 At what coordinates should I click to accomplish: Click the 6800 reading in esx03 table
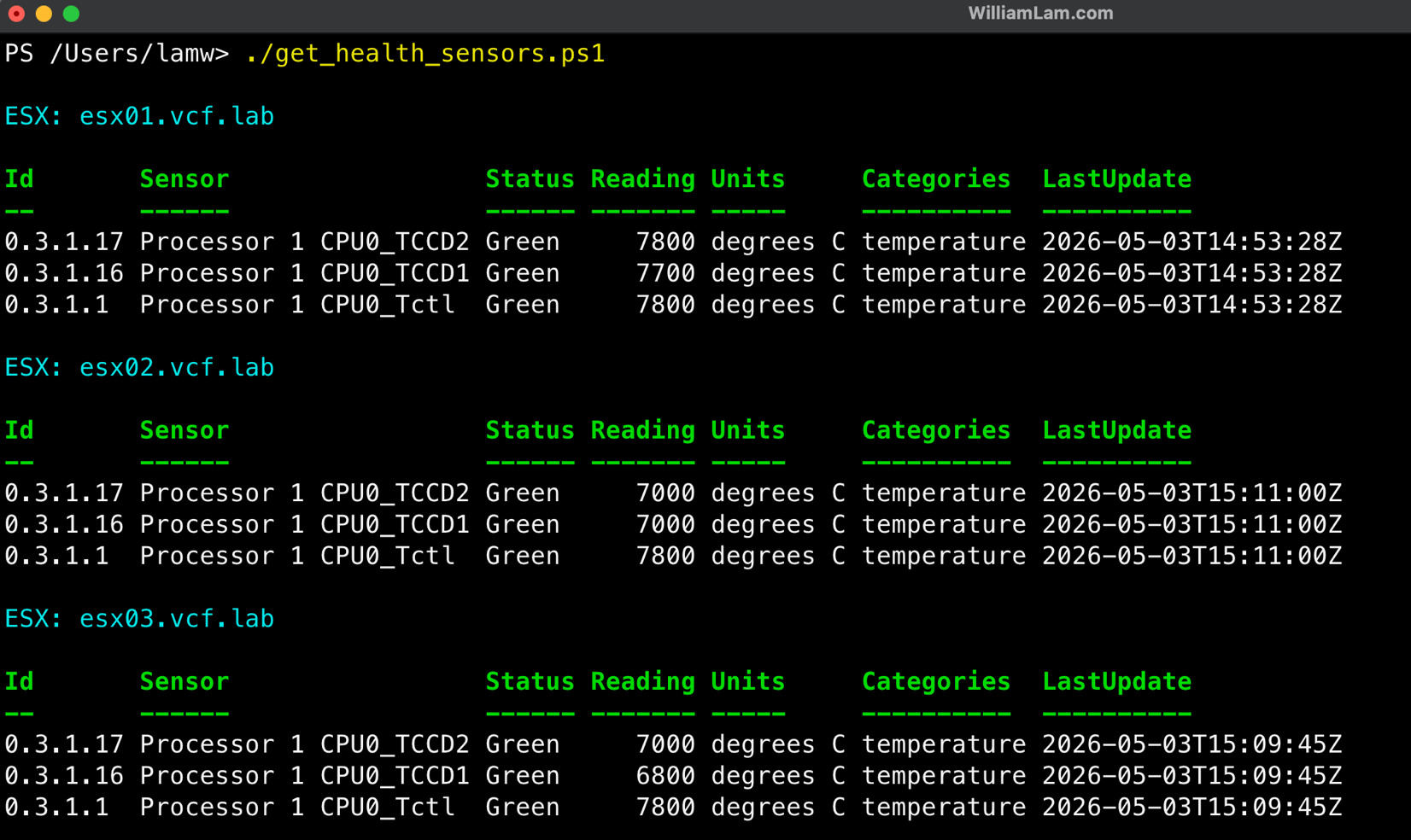(x=665, y=776)
